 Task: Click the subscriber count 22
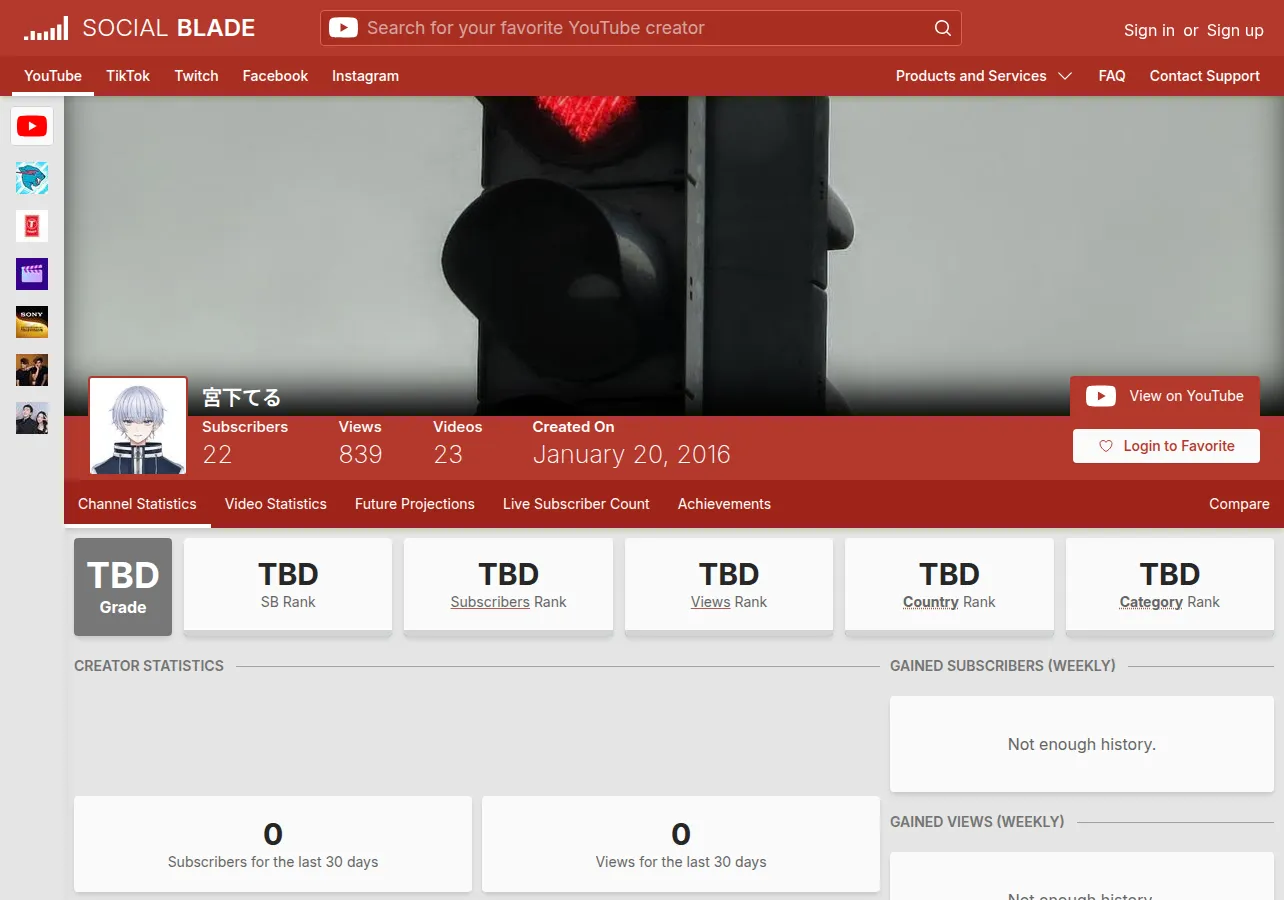217,455
